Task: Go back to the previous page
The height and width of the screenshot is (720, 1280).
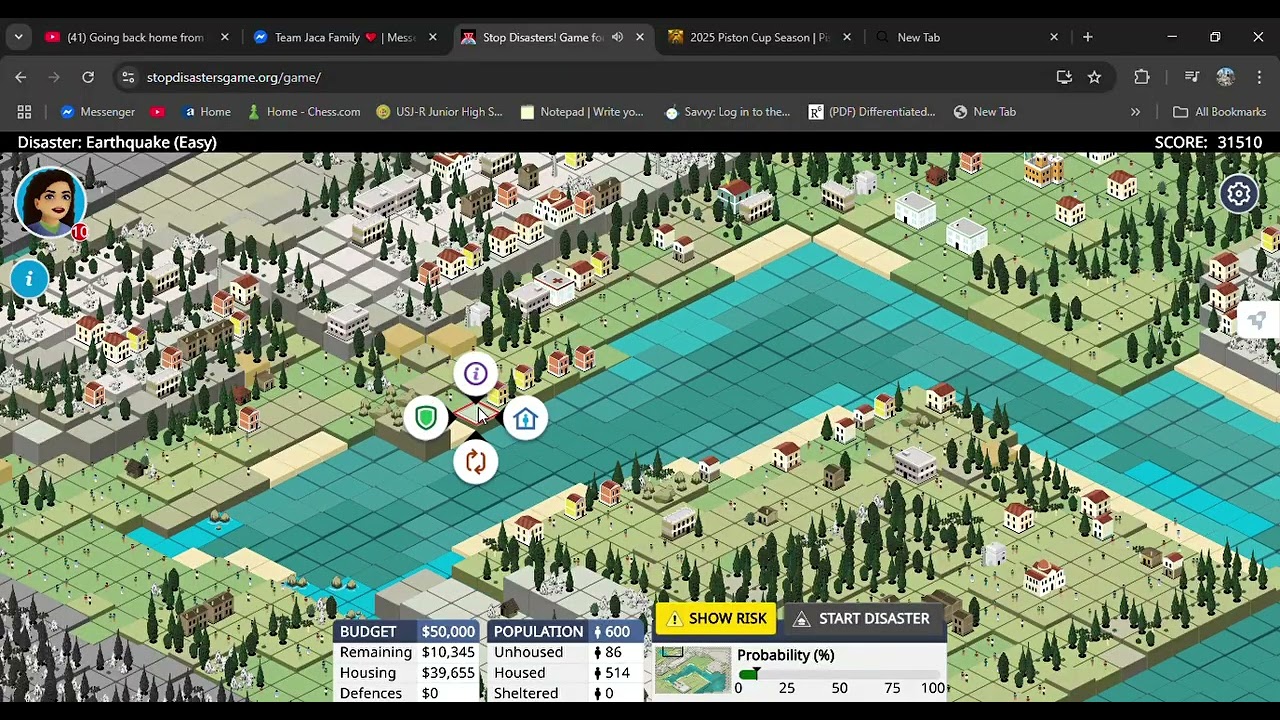Action: coord(20,77)
